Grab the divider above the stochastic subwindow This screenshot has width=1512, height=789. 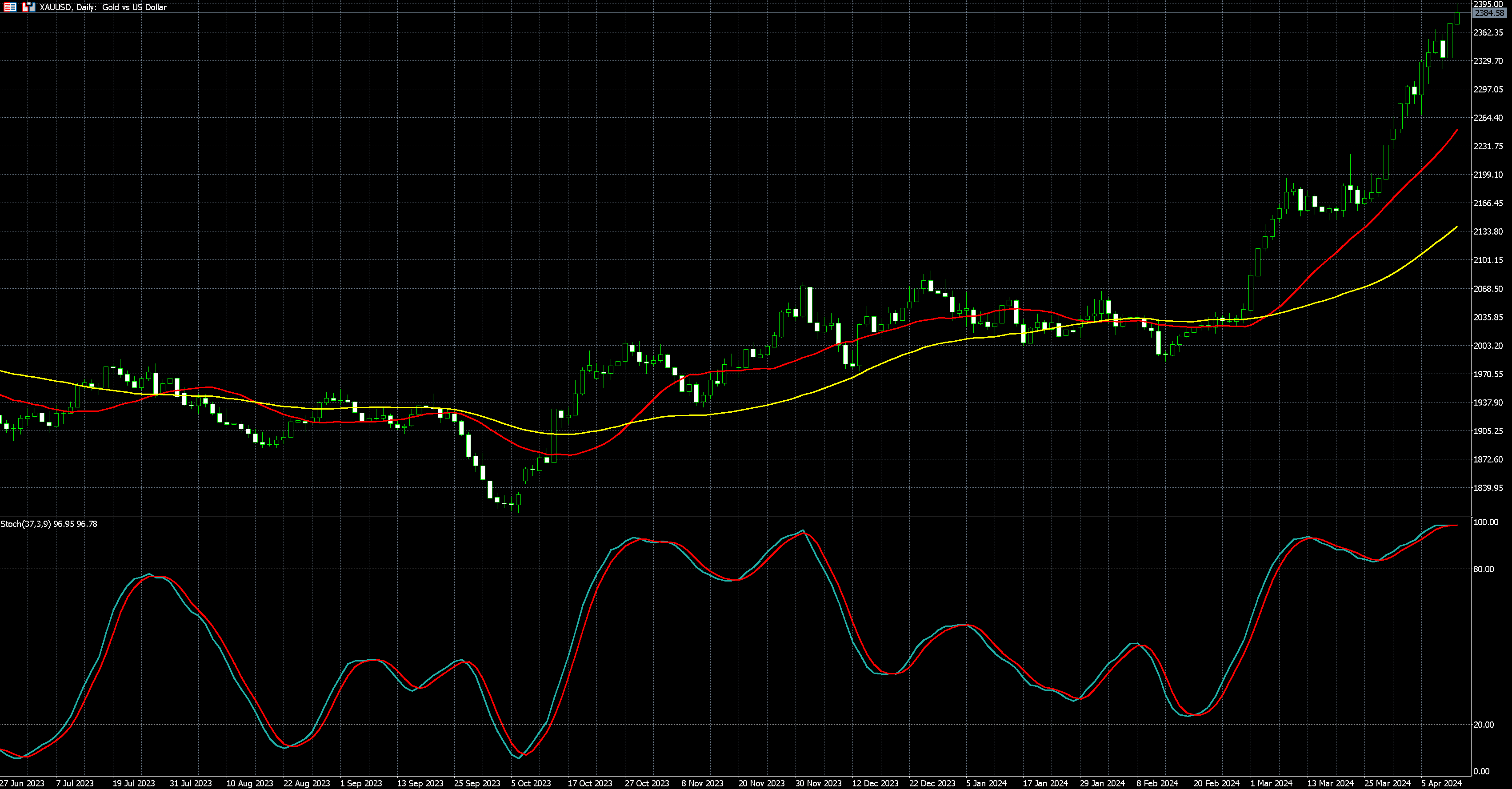(734, 516)
